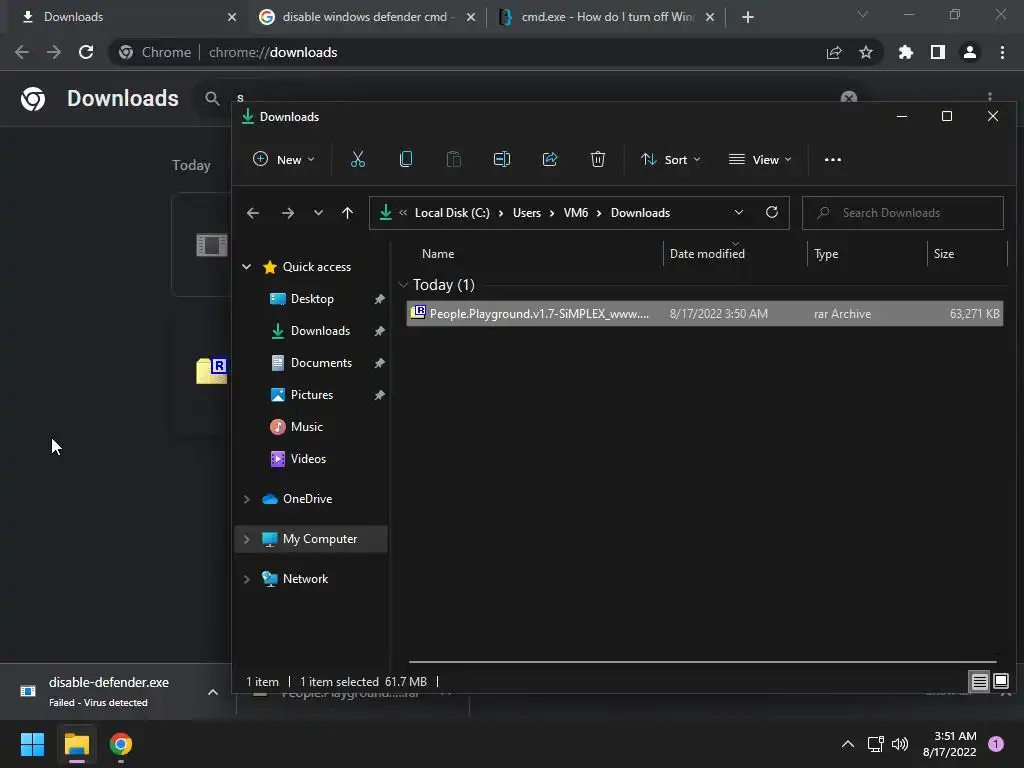Open a new Chrome tab
1024x768 pixels.
[x=748, y=17]
